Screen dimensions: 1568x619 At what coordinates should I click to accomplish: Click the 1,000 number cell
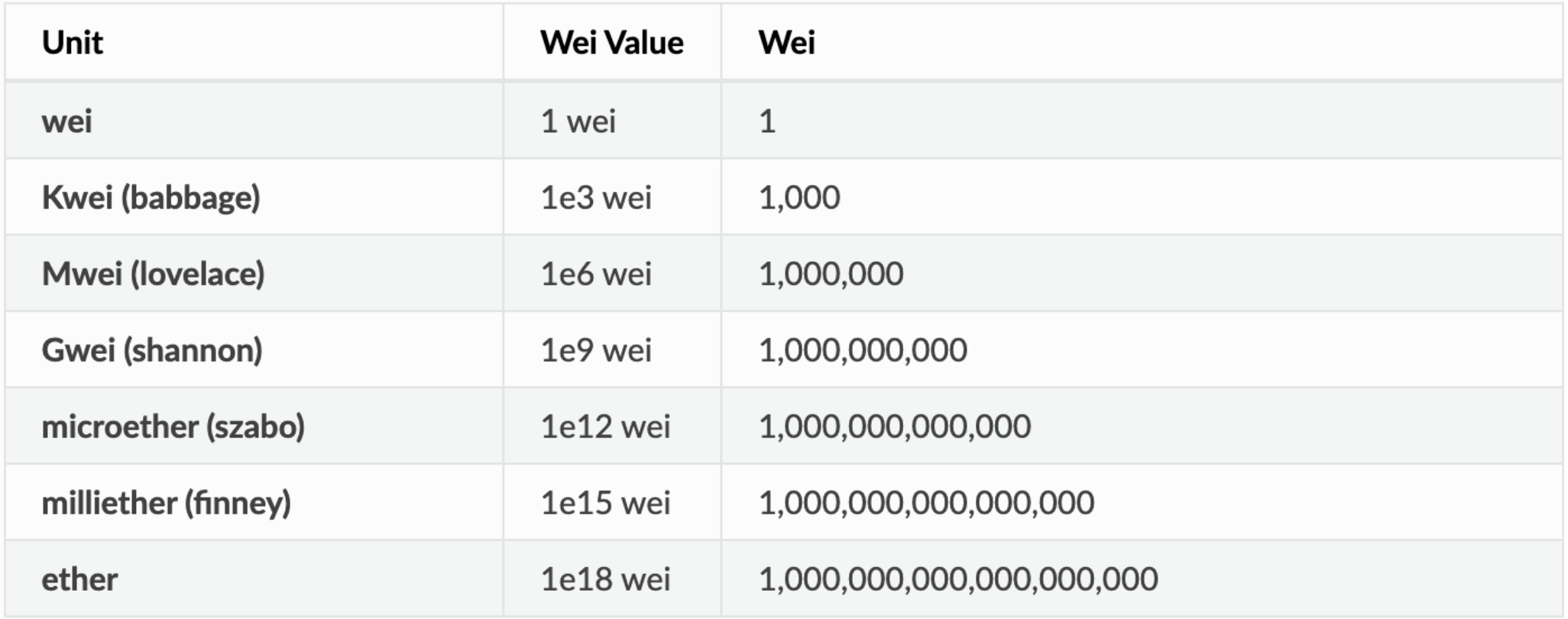pos(799,198)
